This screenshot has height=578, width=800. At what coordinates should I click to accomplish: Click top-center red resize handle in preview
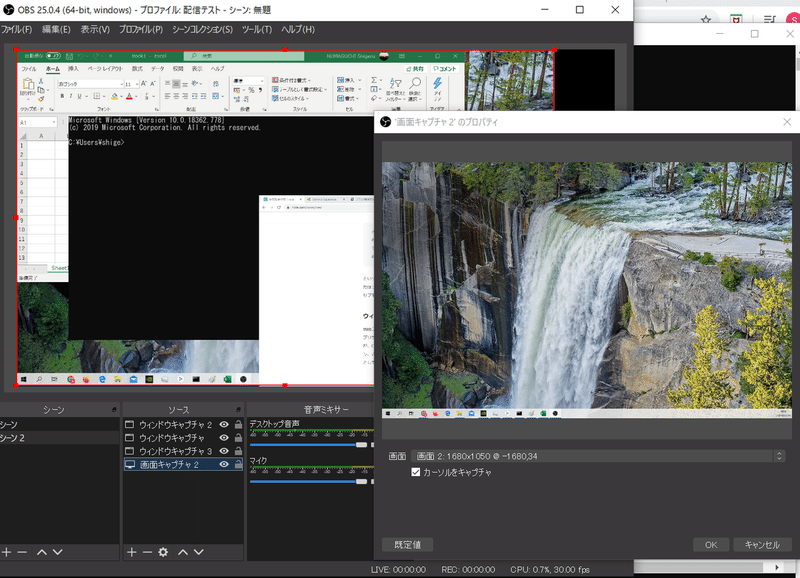285,49
